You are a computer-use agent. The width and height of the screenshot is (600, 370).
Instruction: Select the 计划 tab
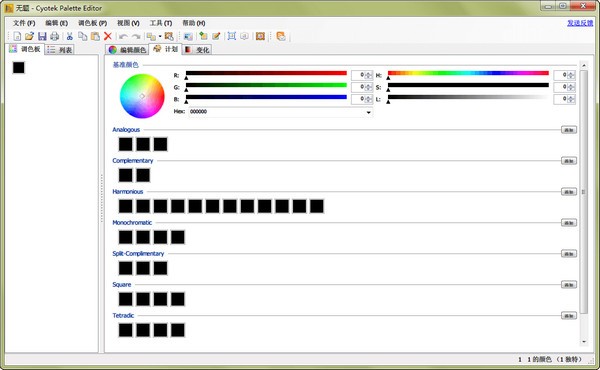165,49
